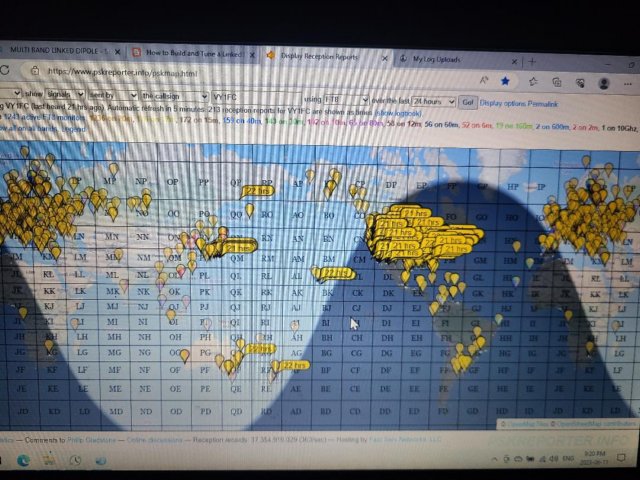
Task: Open the Online discussions footer link
Action: (x=154, y=440)
